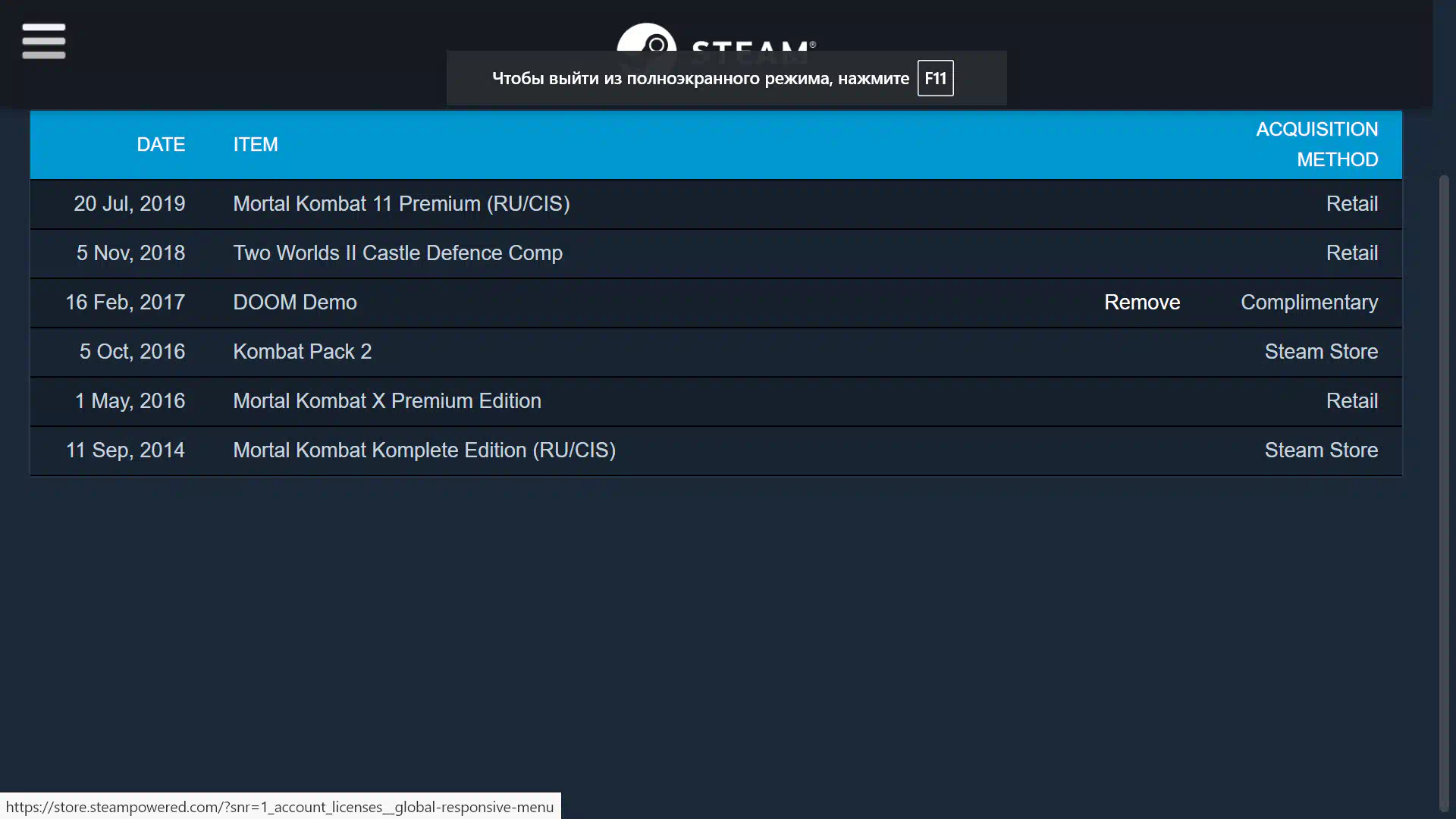This screenshot has width=1456, height=819.
Task: Remove the DOOM Demo license
Action: pyautogui.click(x=1142, y=303)
